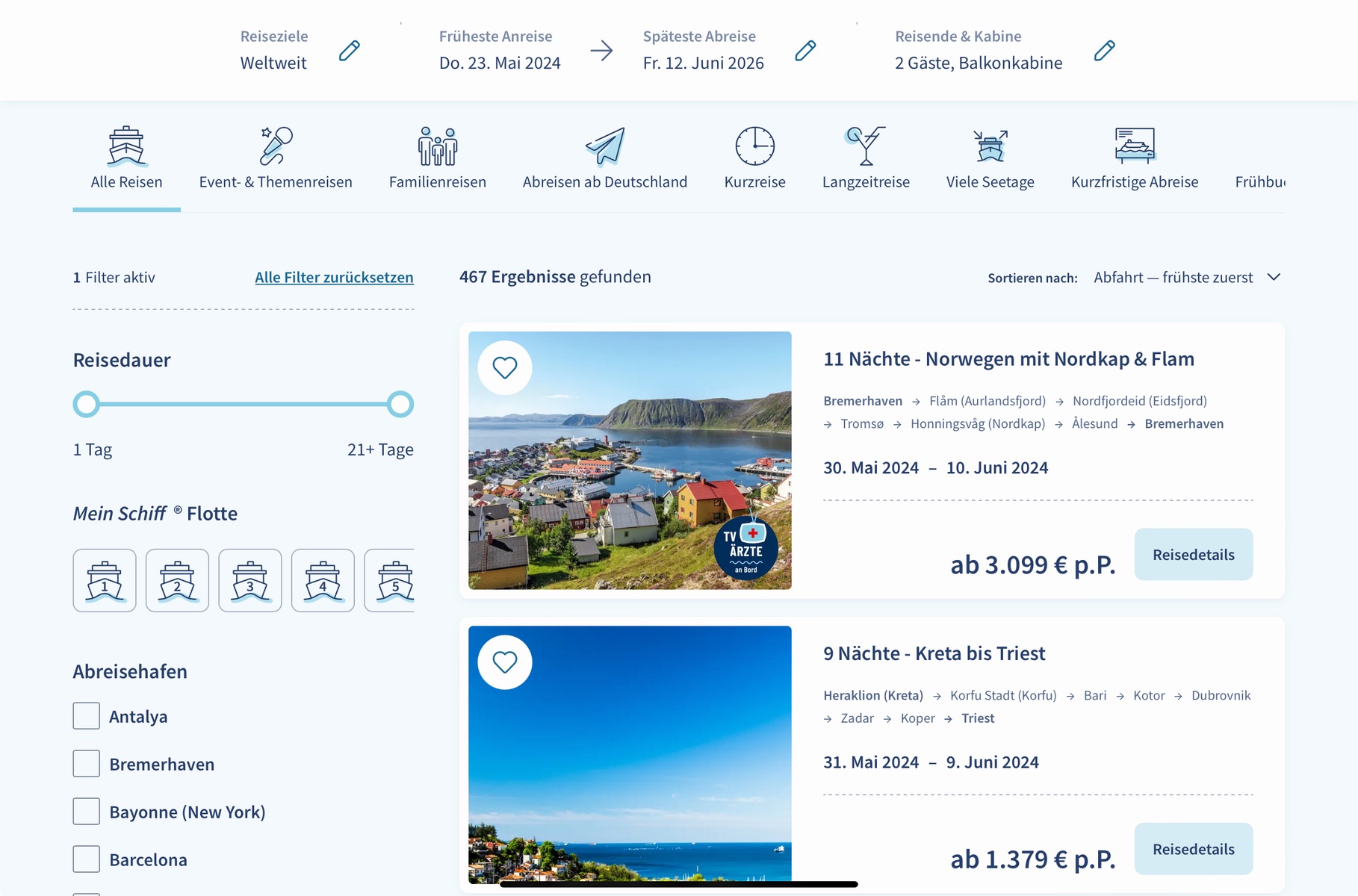The image size is (1358, 896).
Task: Open the Sortieren nach dropdown
Action: [x=1186, y=278]
